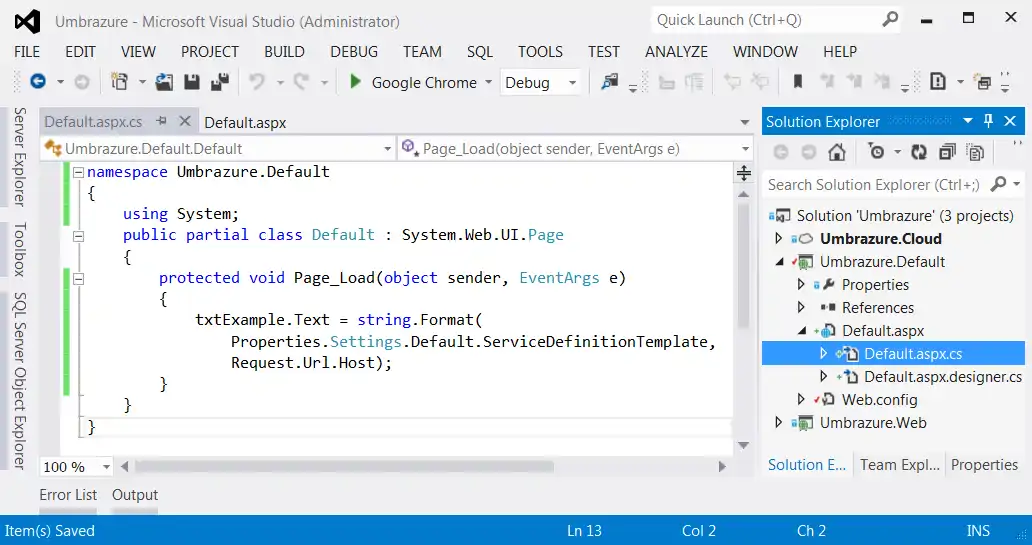Start debugging with the green play icon
1032x545 pixels.
[x=355, y=82]
